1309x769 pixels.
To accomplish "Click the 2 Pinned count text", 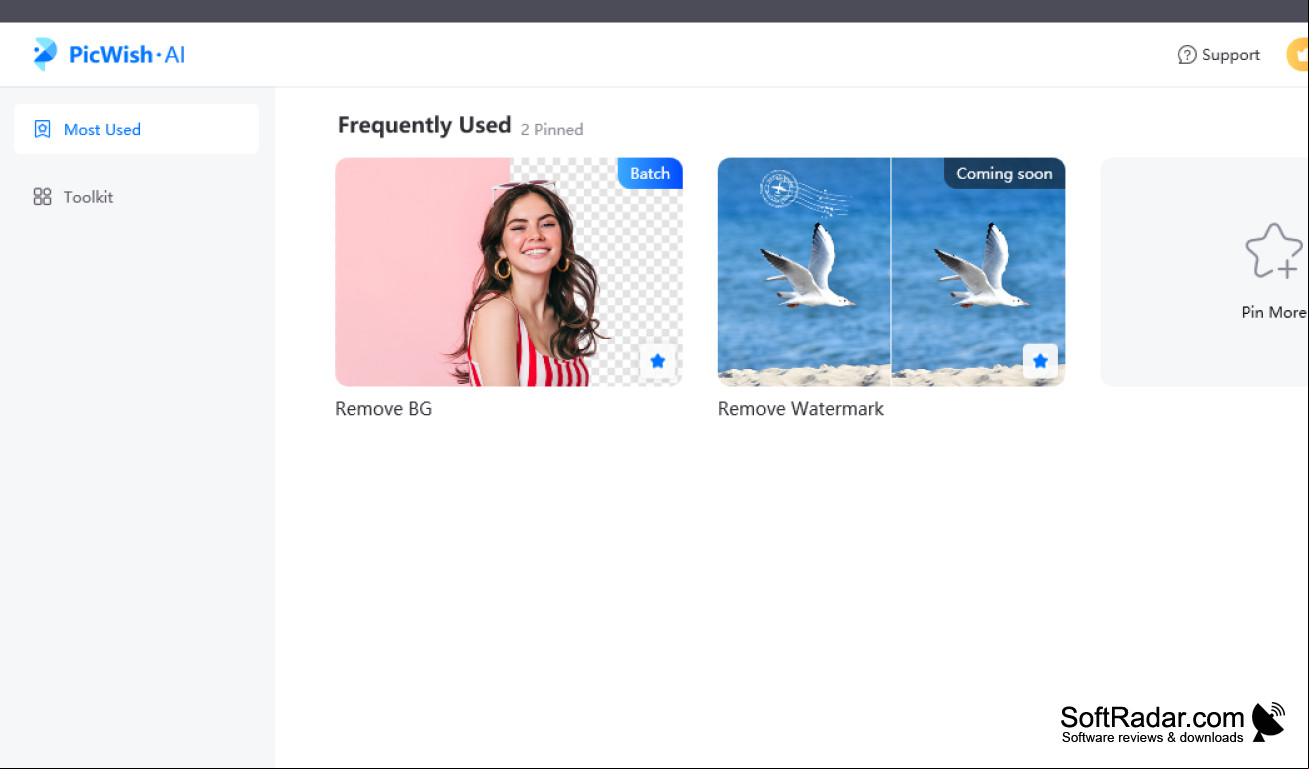I will 552,129.
